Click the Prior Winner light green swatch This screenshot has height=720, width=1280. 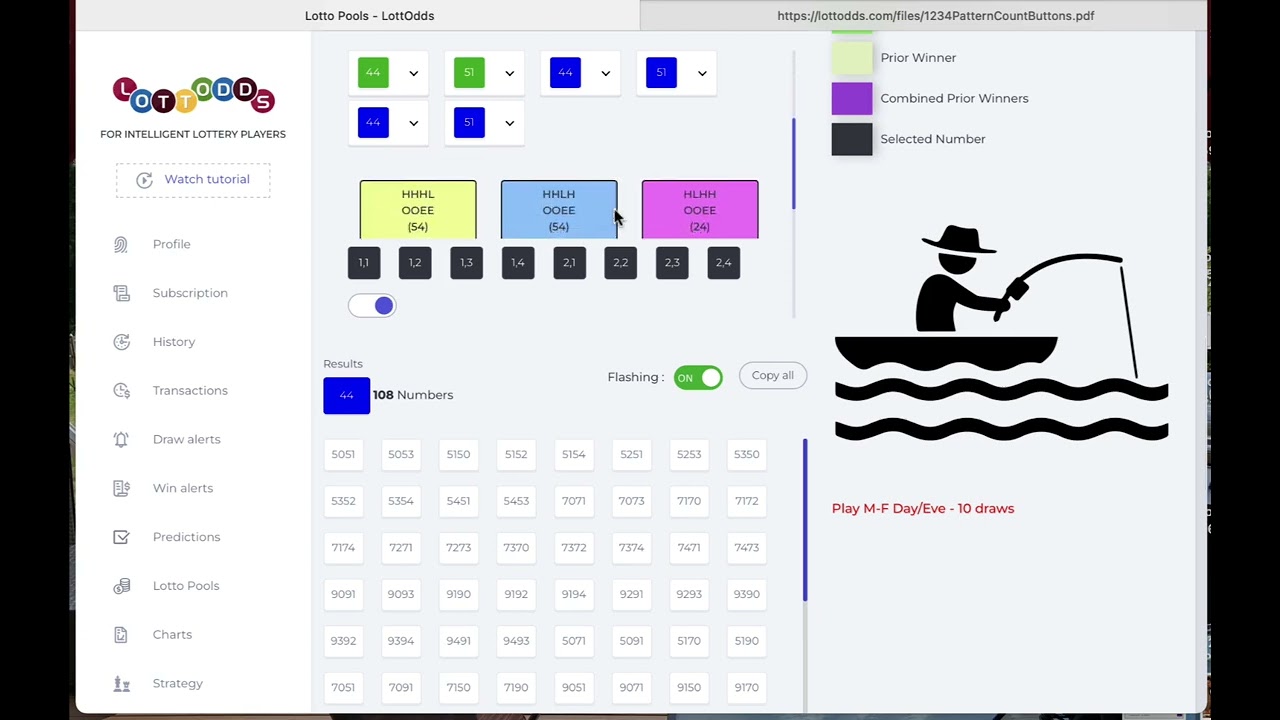(x=852, y=58)
